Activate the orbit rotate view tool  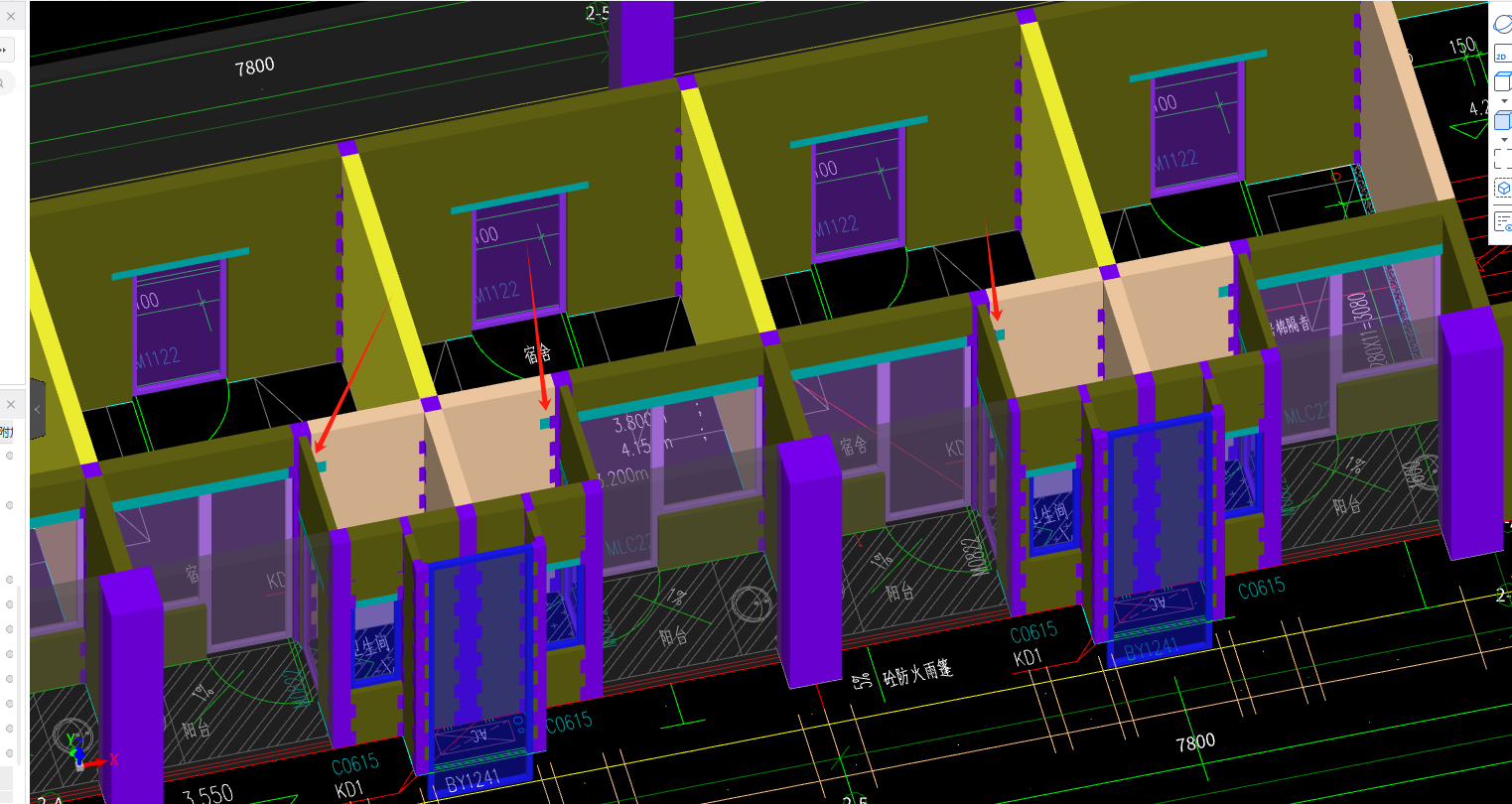point(1502,24)
